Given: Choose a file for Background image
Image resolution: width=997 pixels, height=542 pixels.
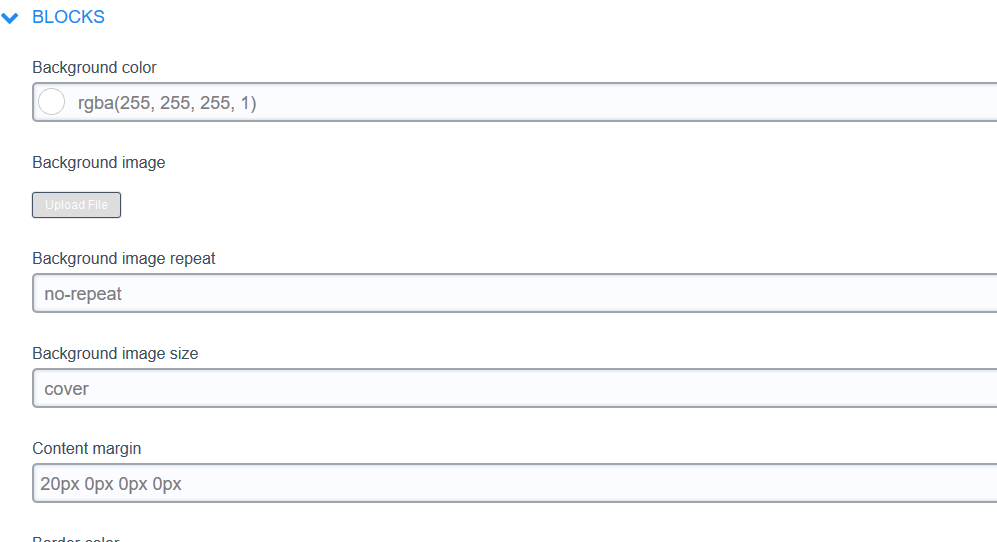Looking at the screenshot, I should click(76, 205).
